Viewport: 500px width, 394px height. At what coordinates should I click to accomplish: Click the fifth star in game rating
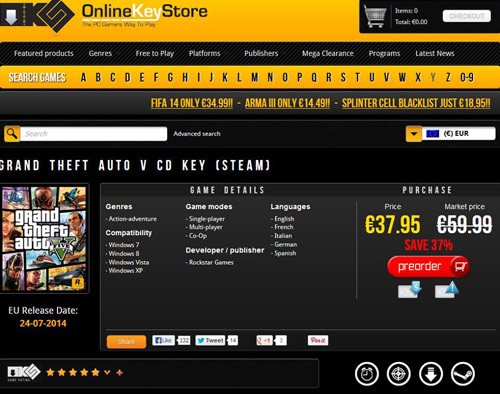[x=96, y=372]
